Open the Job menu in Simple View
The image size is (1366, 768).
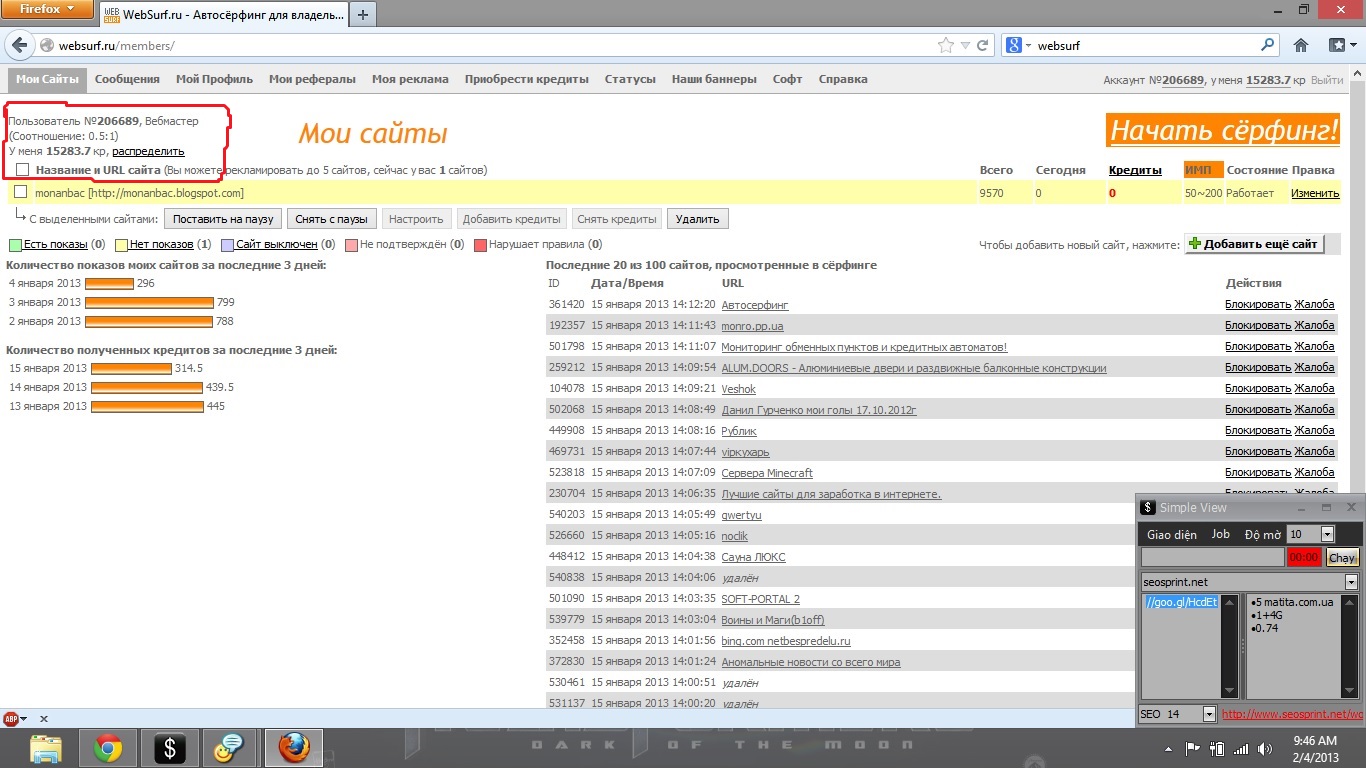(1221, 535)
